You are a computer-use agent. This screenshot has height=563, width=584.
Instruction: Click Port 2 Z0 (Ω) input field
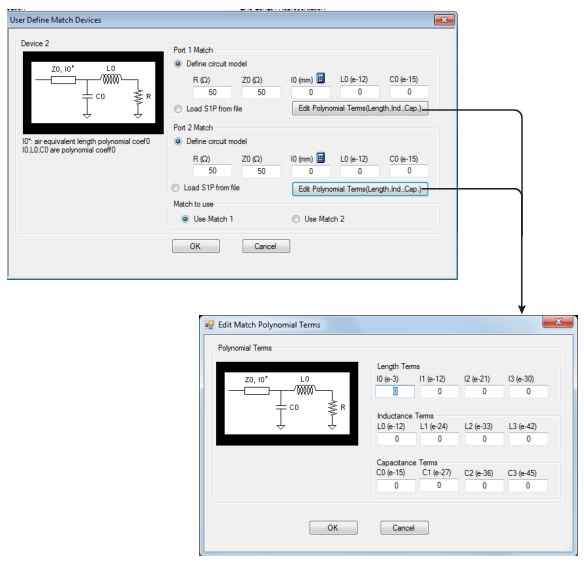[261, 171]
